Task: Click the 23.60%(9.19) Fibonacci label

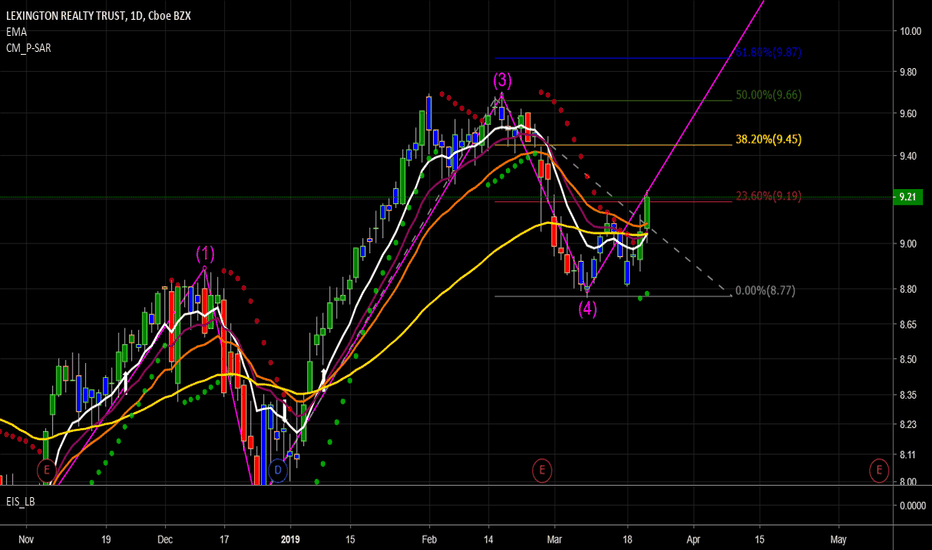Action: pos(769,196)
